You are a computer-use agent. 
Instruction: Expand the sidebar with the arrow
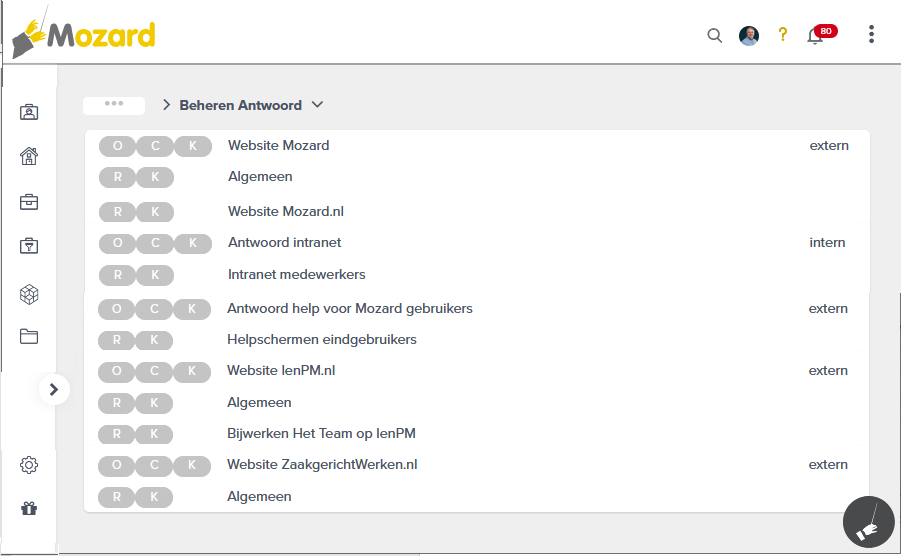54,389
